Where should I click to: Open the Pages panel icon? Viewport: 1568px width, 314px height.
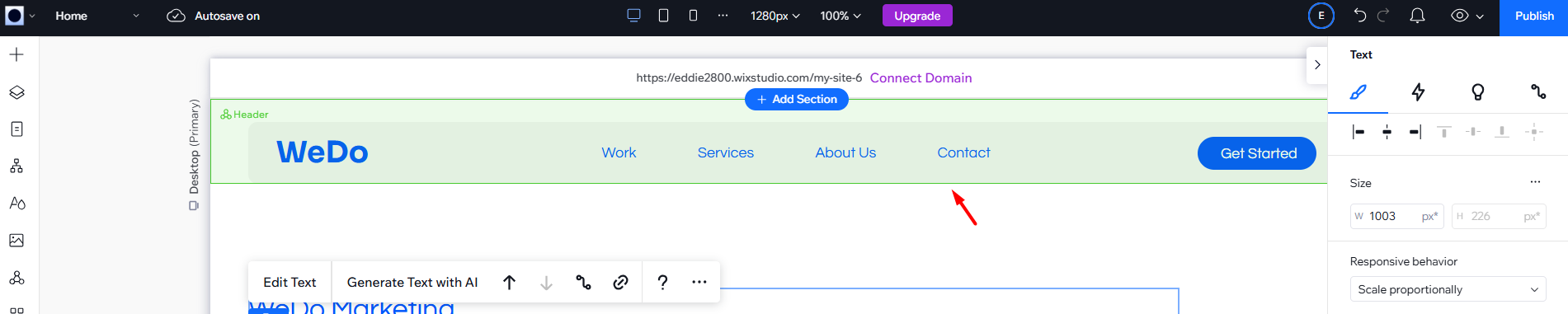pyautogui.click(x=16, y=129)
